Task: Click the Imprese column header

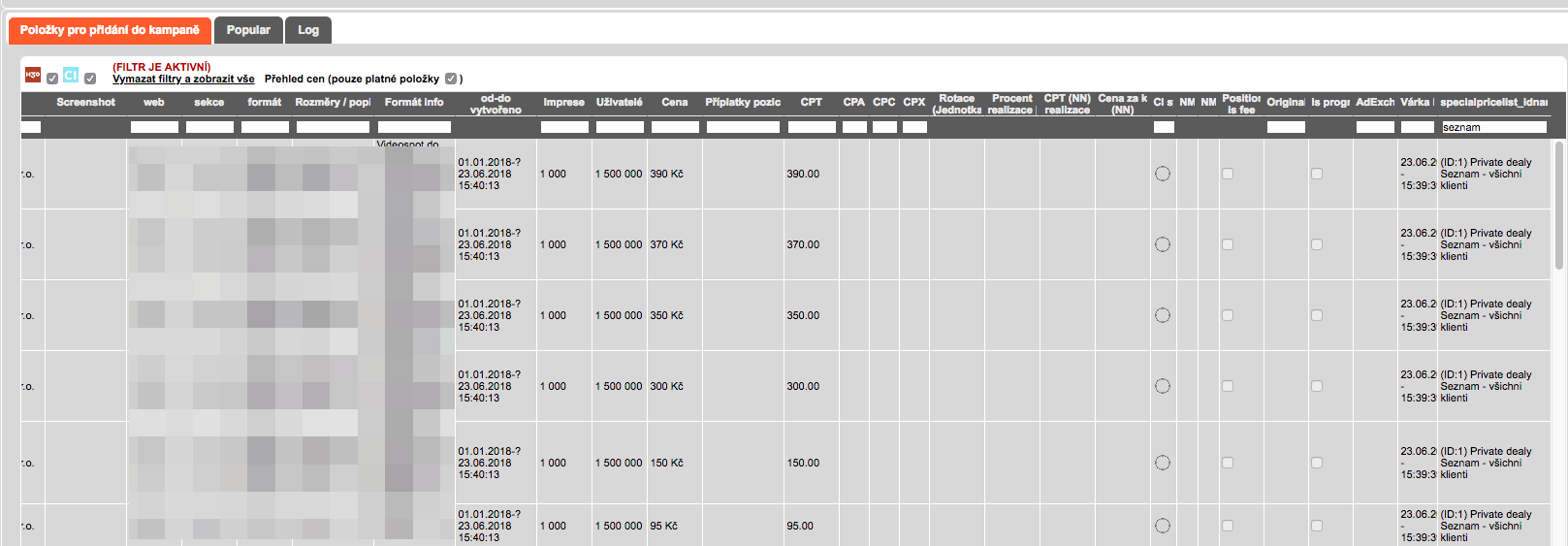Action: point(563,102)
